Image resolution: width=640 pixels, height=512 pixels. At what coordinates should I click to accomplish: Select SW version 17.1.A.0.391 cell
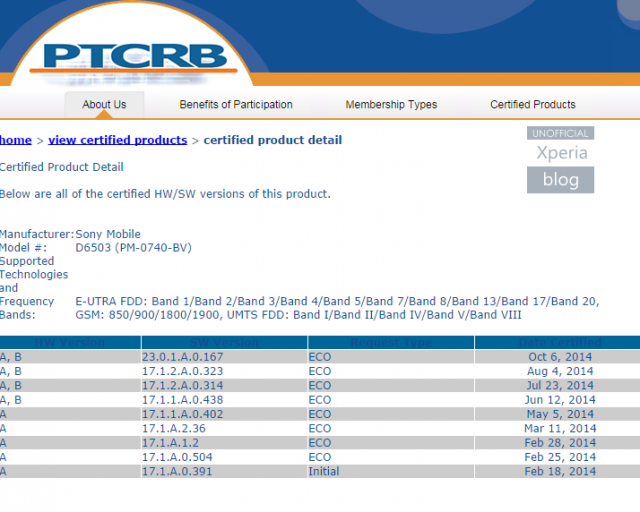(224, 471)
